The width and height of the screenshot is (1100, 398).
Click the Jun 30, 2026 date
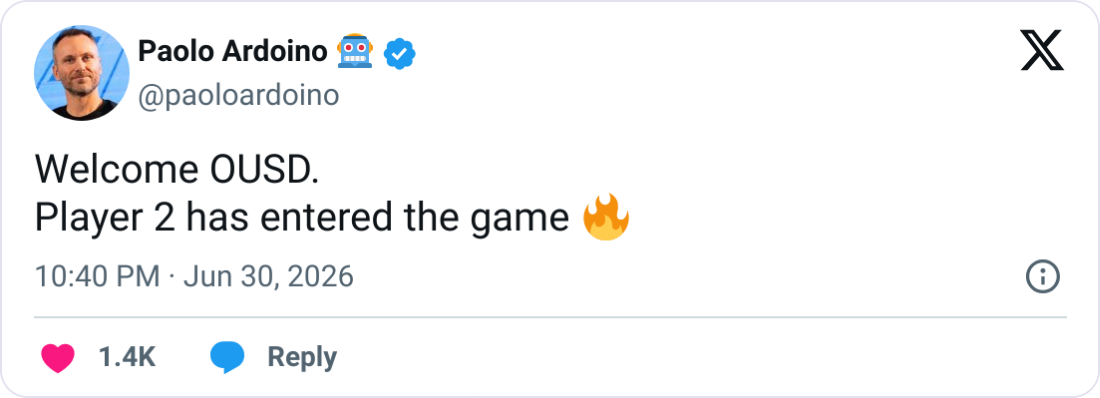coord(268,277)
